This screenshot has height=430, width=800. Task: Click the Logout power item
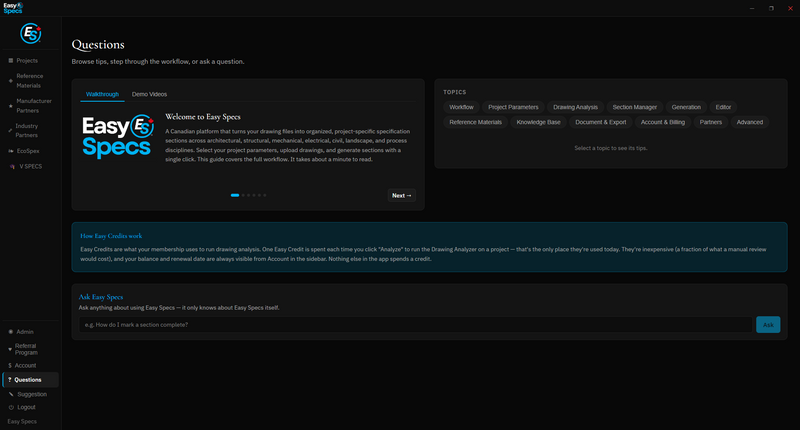click(x=26, y=407)
